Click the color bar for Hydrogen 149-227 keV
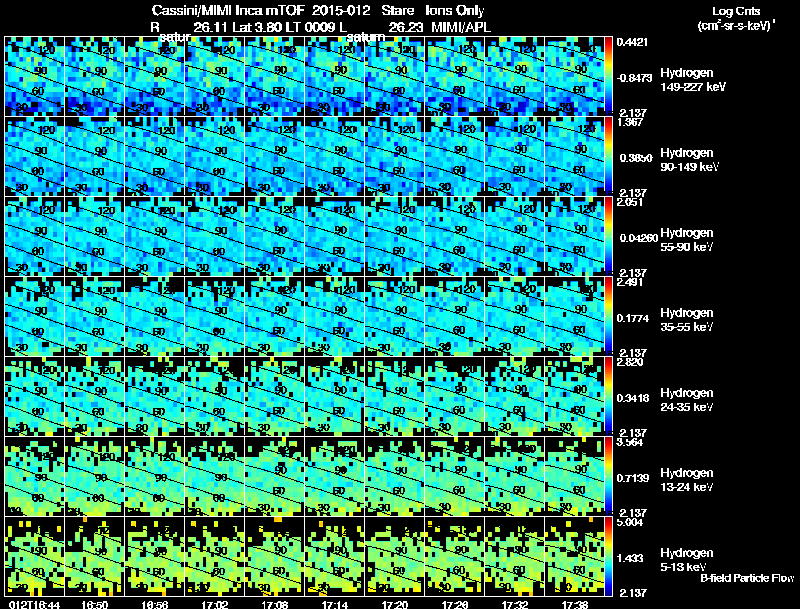Screen dimensions: 800x609 click(608, 76)
